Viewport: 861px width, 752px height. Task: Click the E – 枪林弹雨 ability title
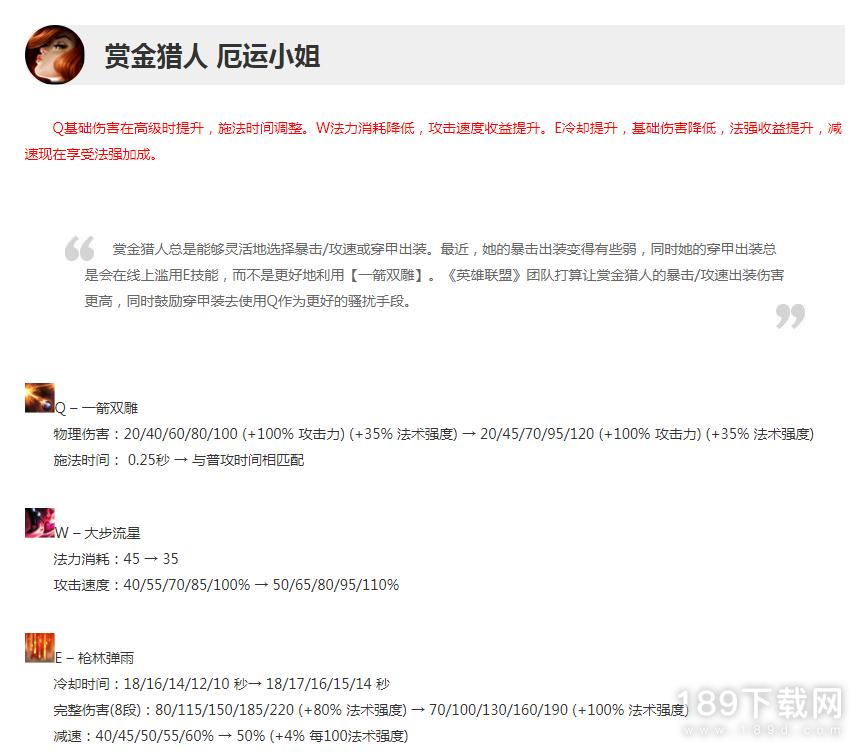(94, 658)
